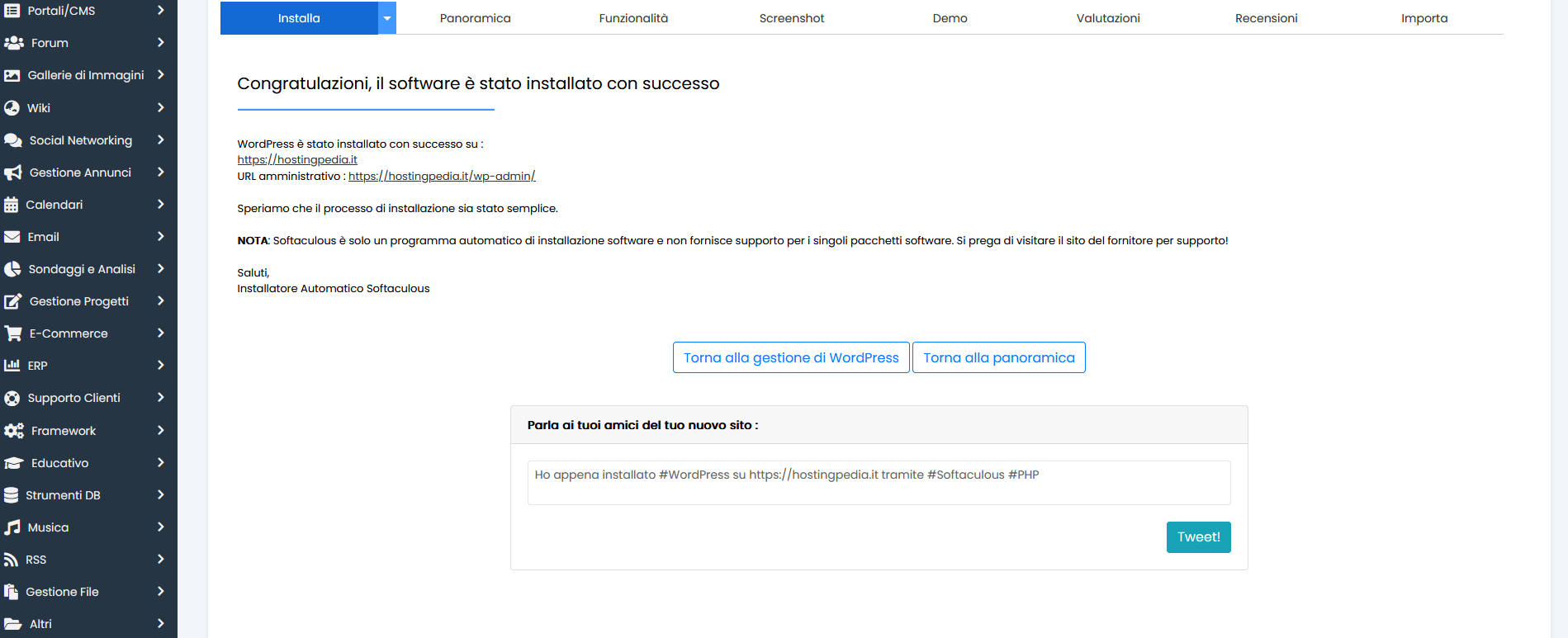This screenshot has width=1568, height=638.
Task: Expand the Musica category chevron
Action: (x=161, y=527)
